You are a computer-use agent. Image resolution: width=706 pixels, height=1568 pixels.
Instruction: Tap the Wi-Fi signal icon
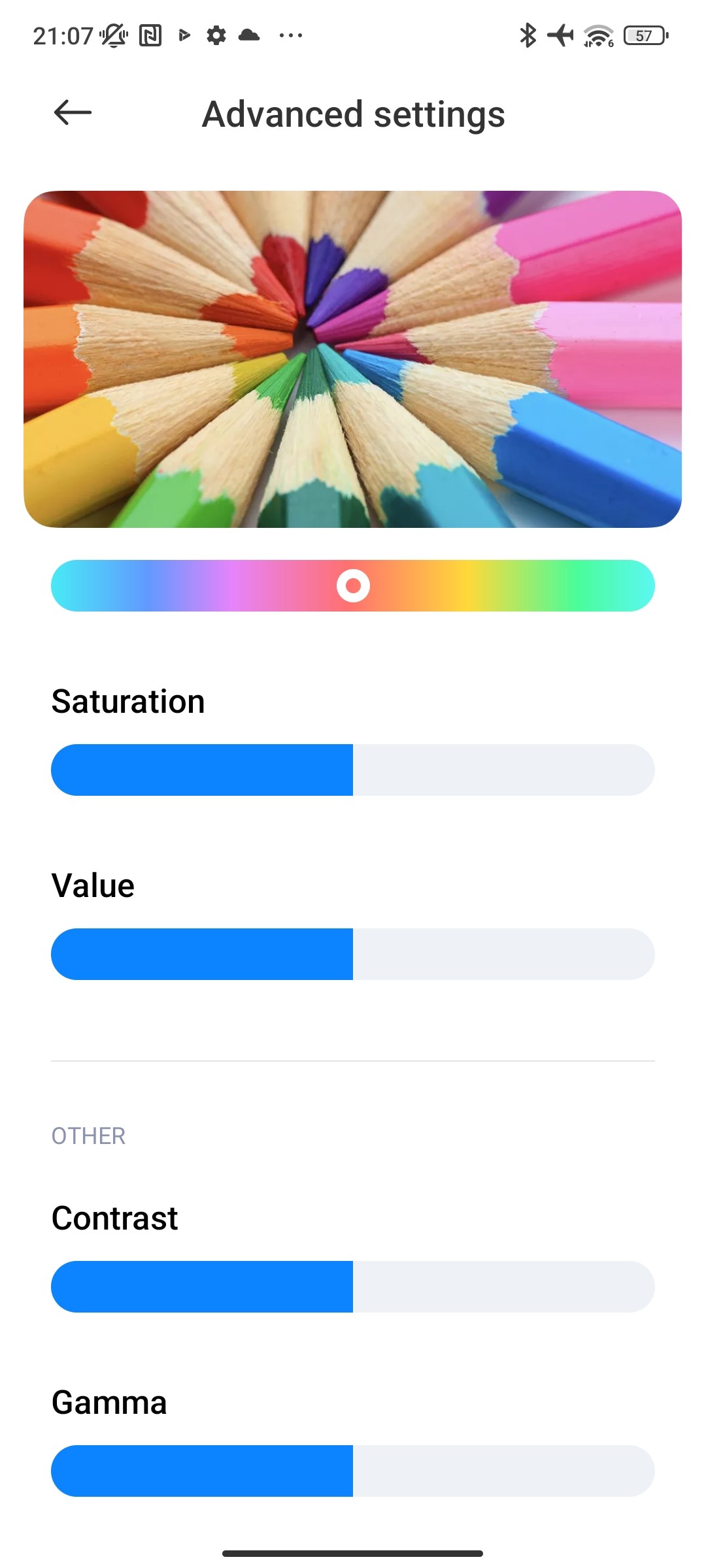pyautogui.click(x=598, y=36)
